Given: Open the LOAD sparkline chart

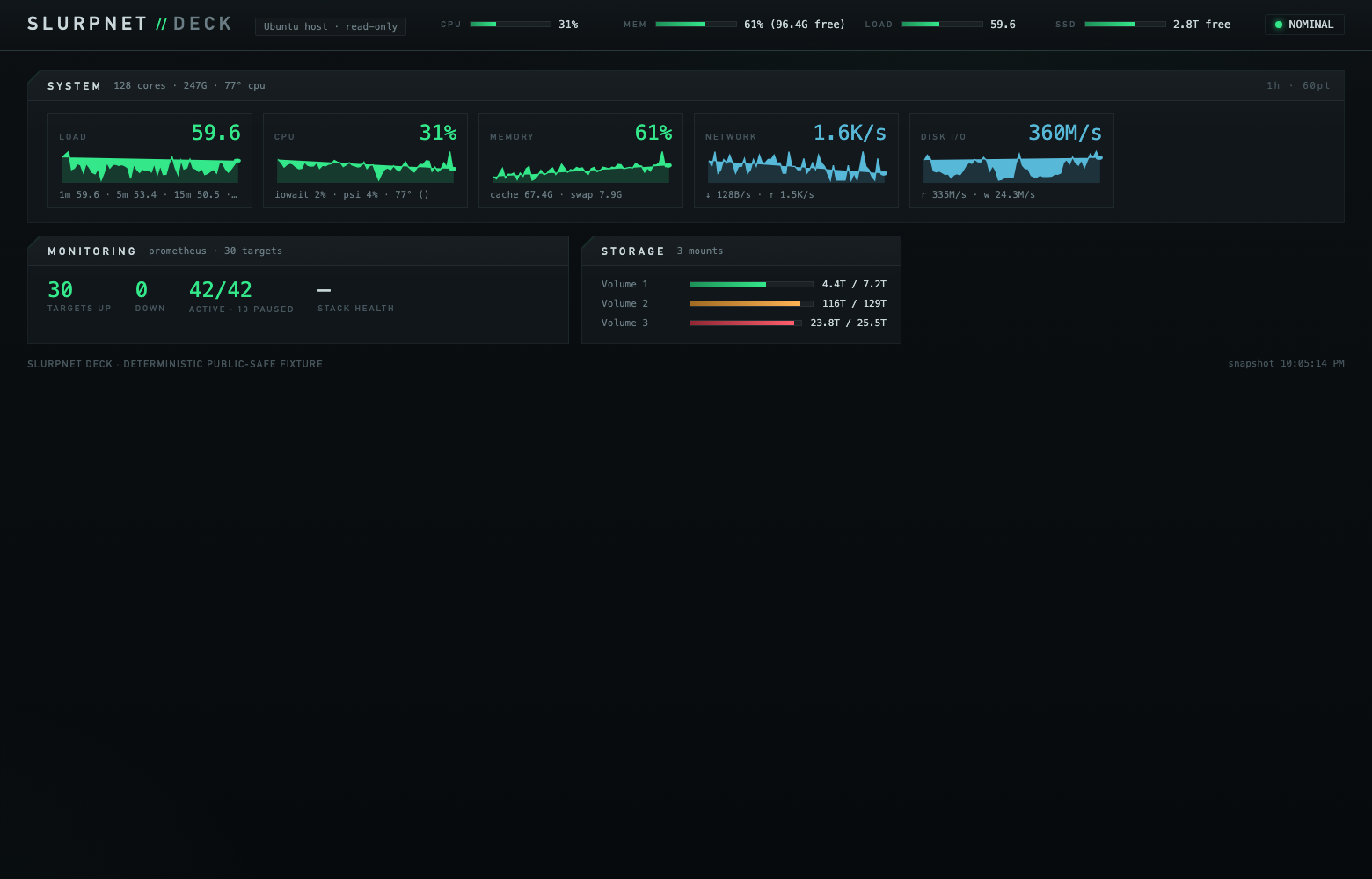Looking at the screenshot, I should click(150, 166).
